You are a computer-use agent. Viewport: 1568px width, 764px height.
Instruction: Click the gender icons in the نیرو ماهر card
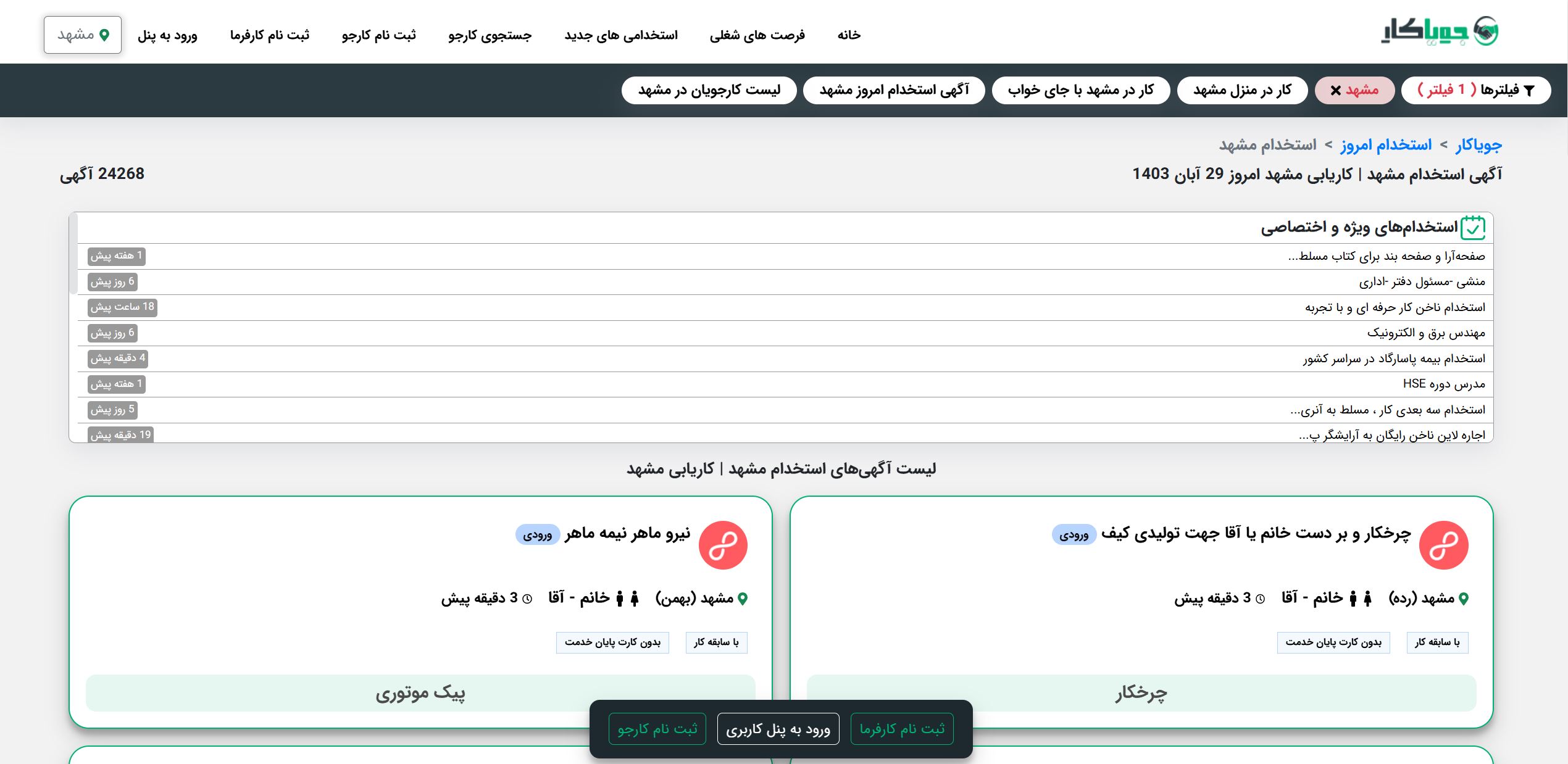[627, 599]
